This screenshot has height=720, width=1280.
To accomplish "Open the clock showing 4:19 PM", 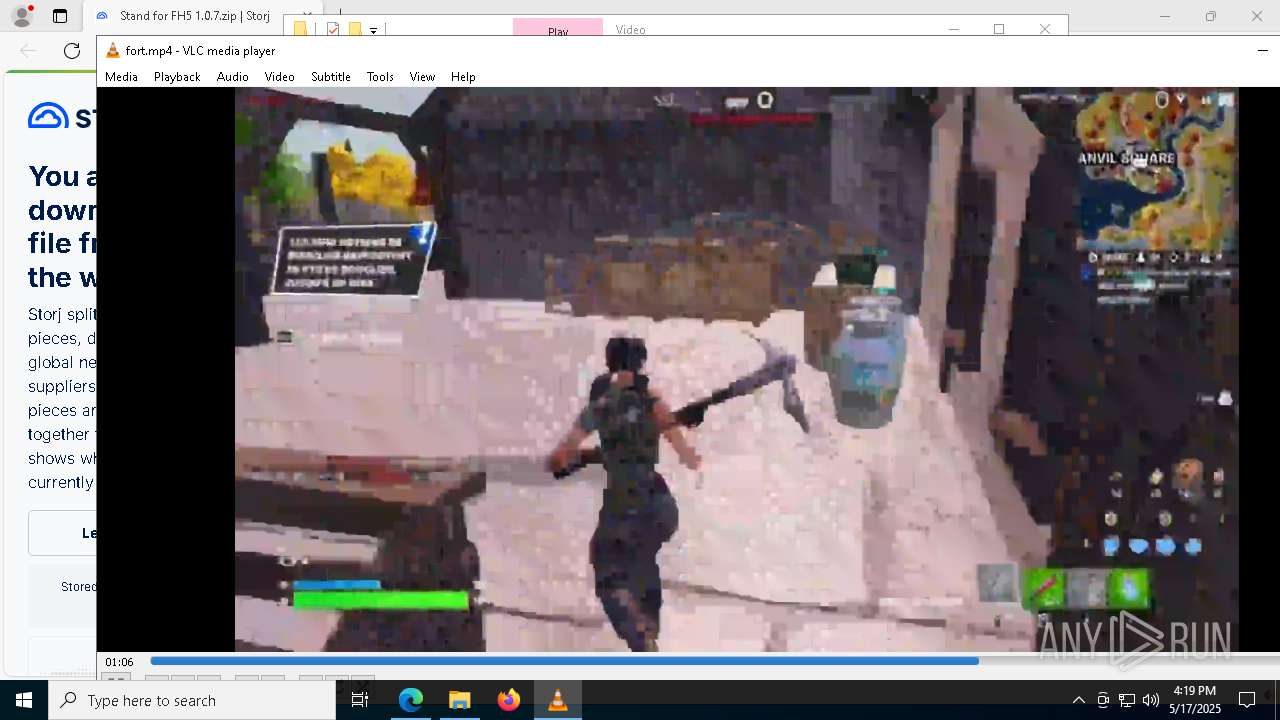I will [1195, 700].
